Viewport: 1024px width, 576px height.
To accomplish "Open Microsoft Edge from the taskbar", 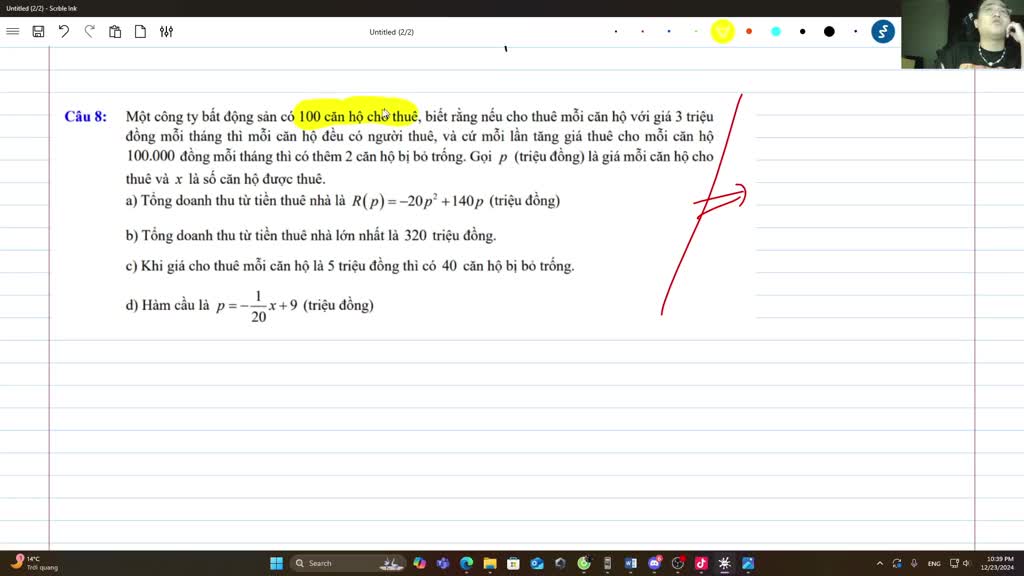I will pos(466,563).
